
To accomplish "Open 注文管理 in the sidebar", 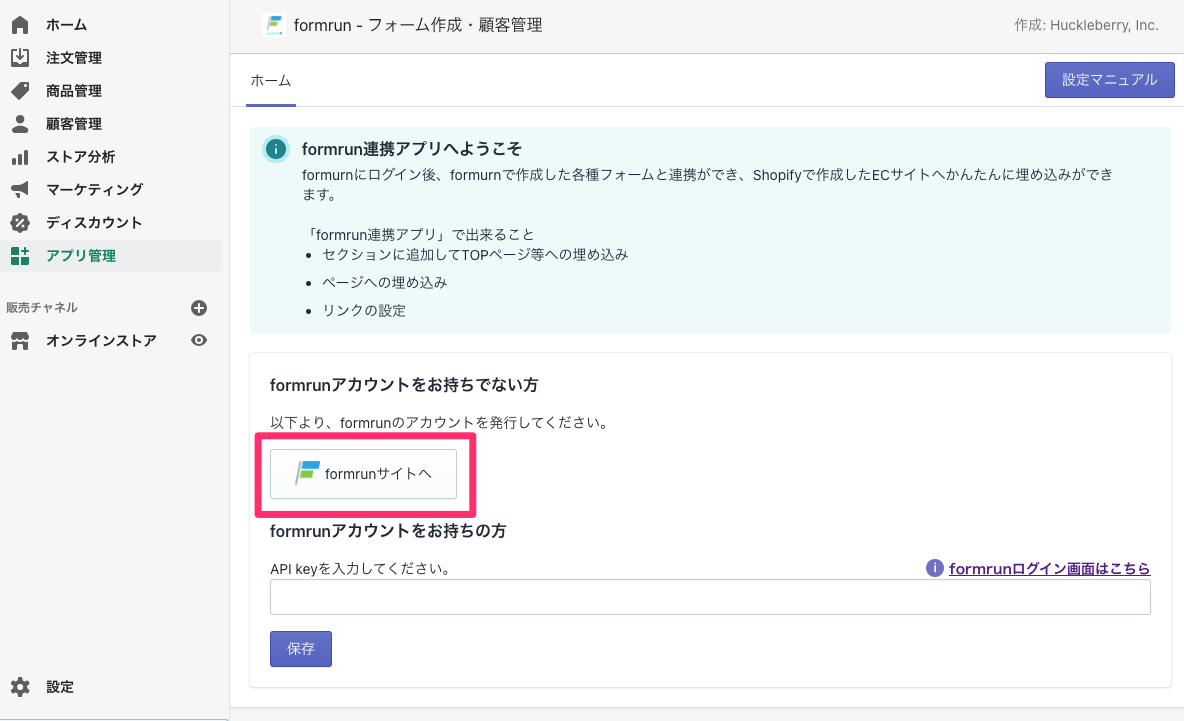I will 74,58.
